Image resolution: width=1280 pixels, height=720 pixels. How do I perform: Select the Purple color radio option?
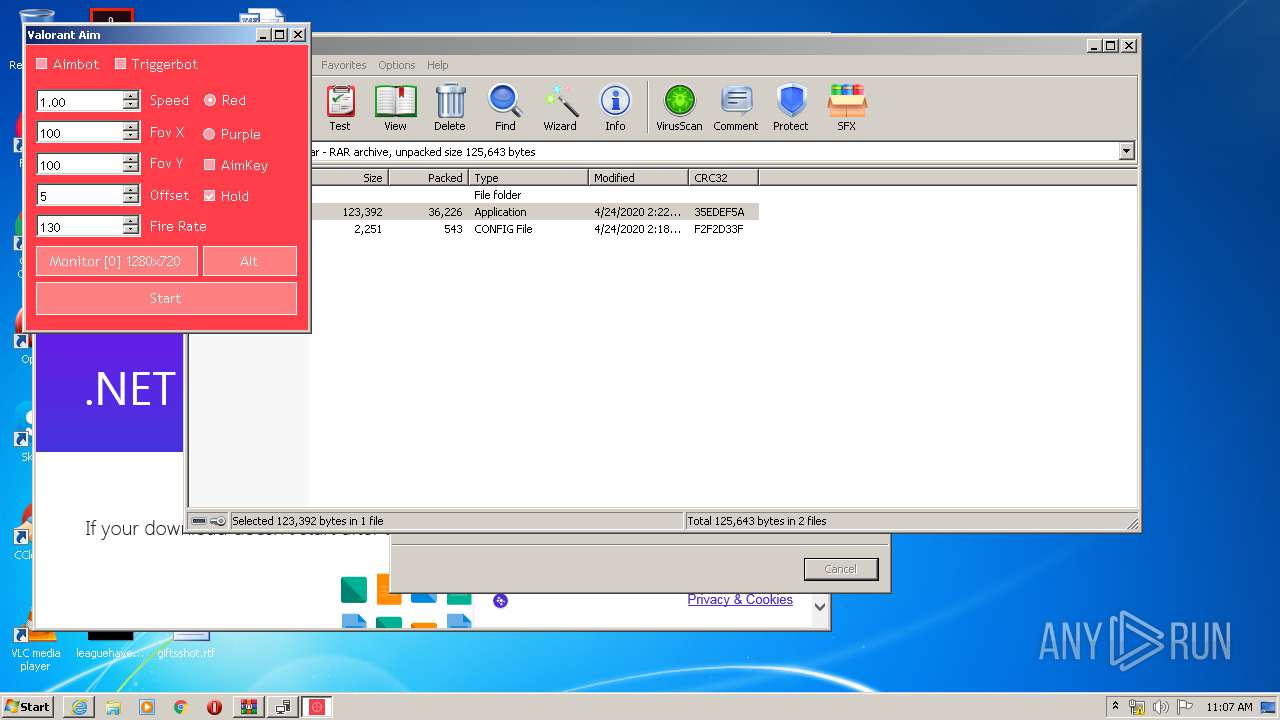click(210, 134)
